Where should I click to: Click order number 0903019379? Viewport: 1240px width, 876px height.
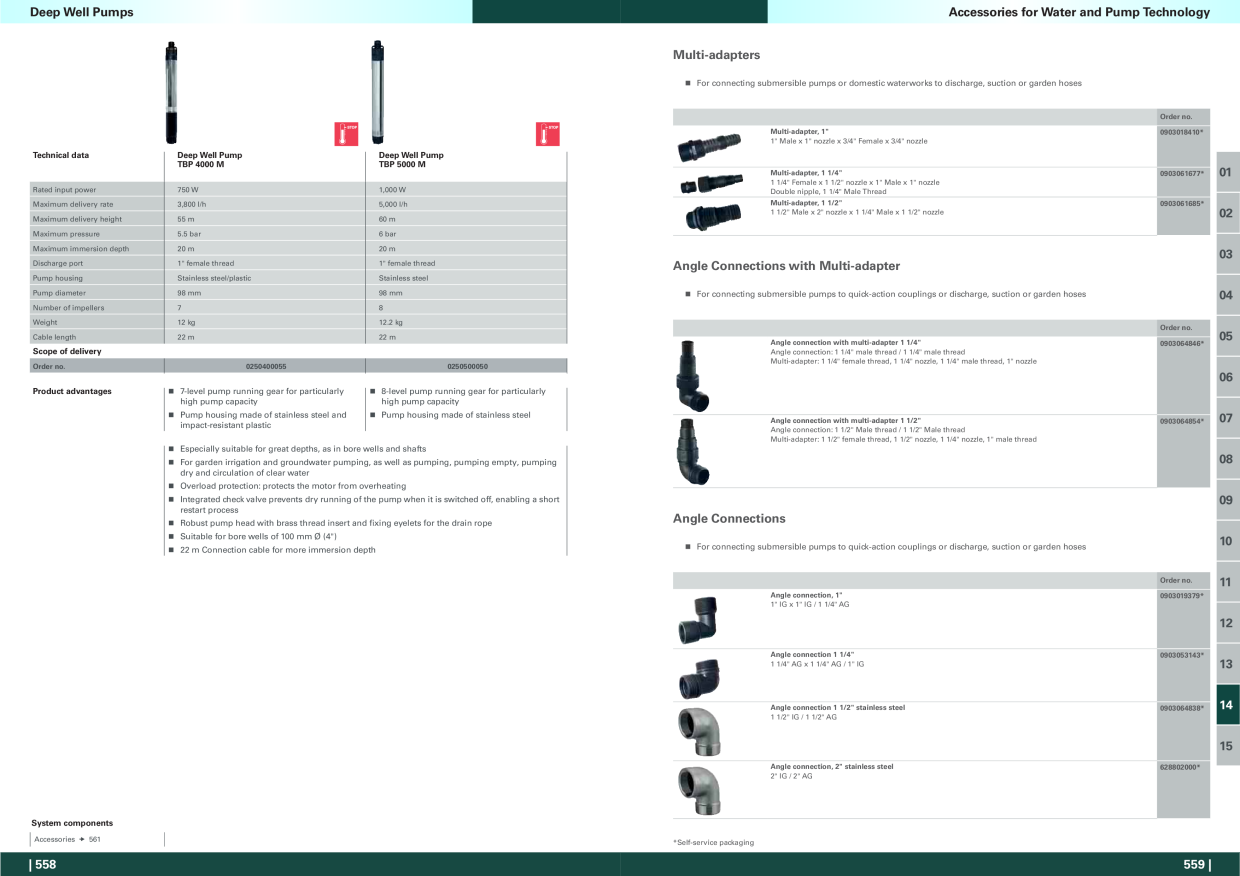[1181, 595]
